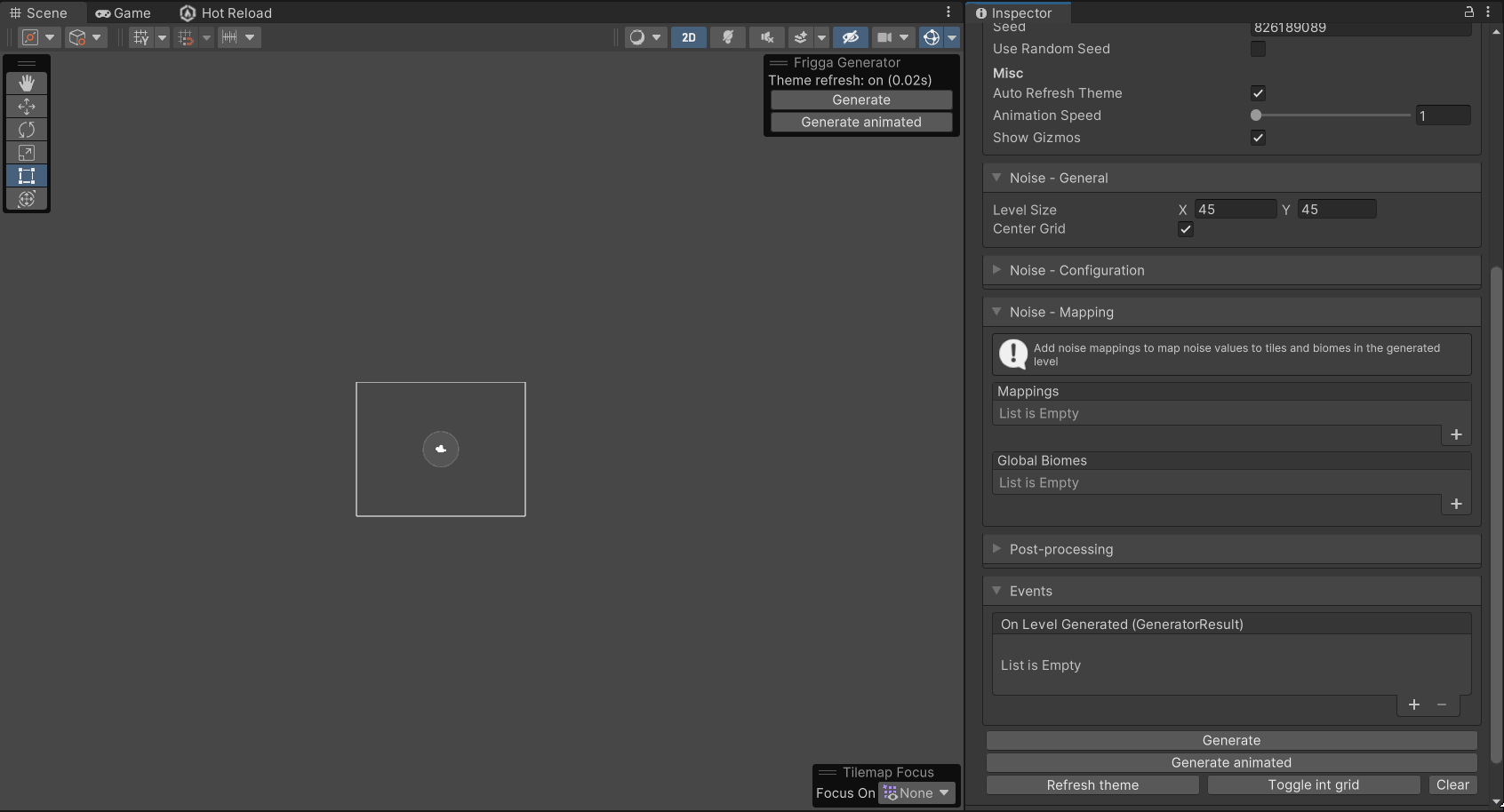Click the tool handle position pivot icon
Viewport: 1504px width, 812px height.
pos(30,37)
